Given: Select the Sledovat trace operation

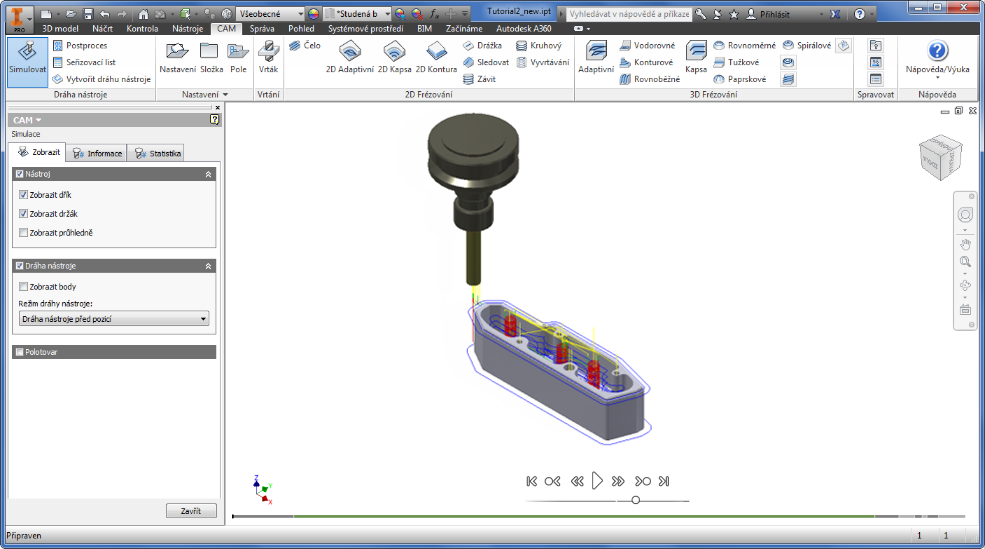Looking at the screenshot, I should point(486,62).
